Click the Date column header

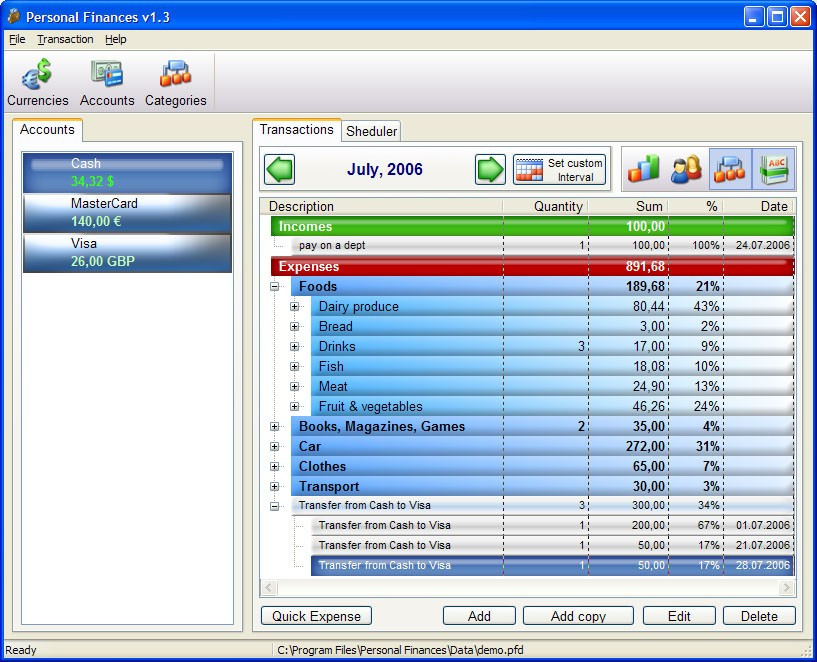click(759, 207)
